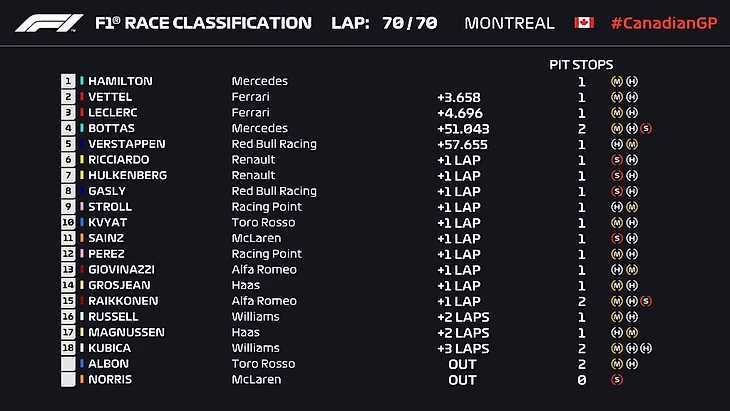Click the soft tyre icon in Norris's row
730x411 pixels.
tap(617, 380)
